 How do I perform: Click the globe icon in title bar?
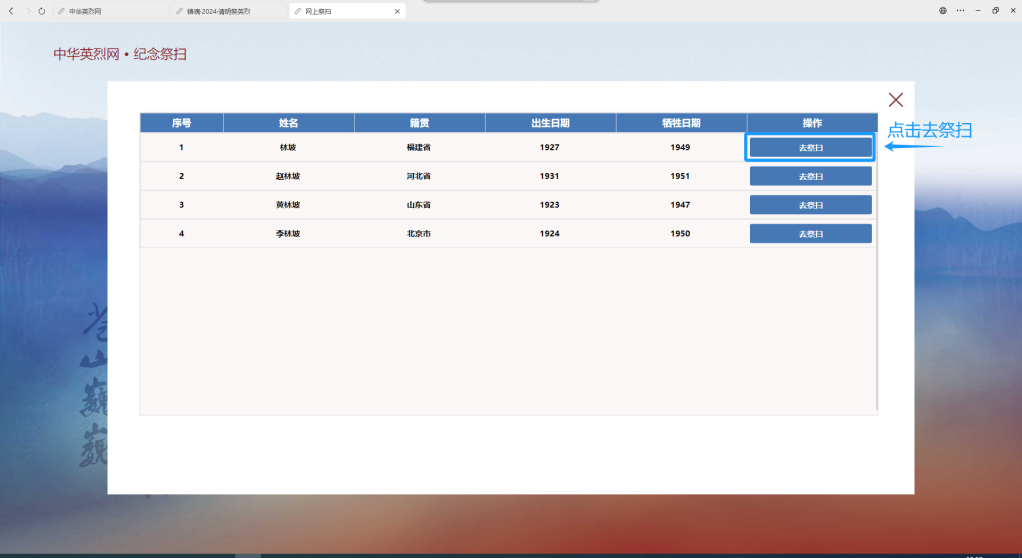tap(942, 10)
